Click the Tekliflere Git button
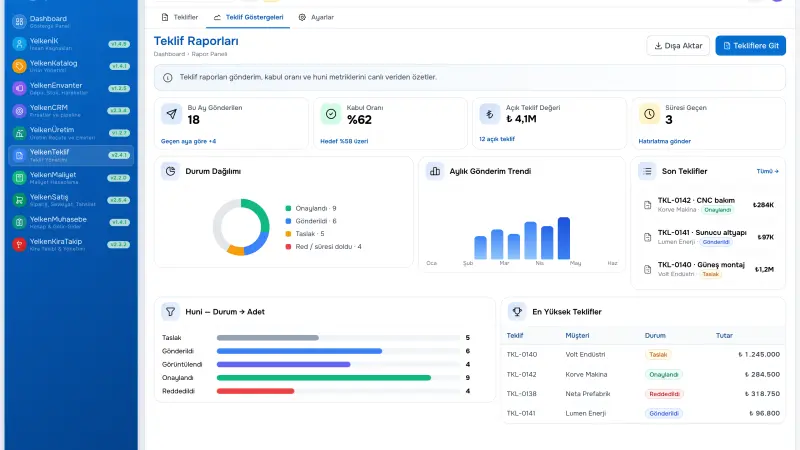This screenshot has height=450, width=800. (751, 45)
